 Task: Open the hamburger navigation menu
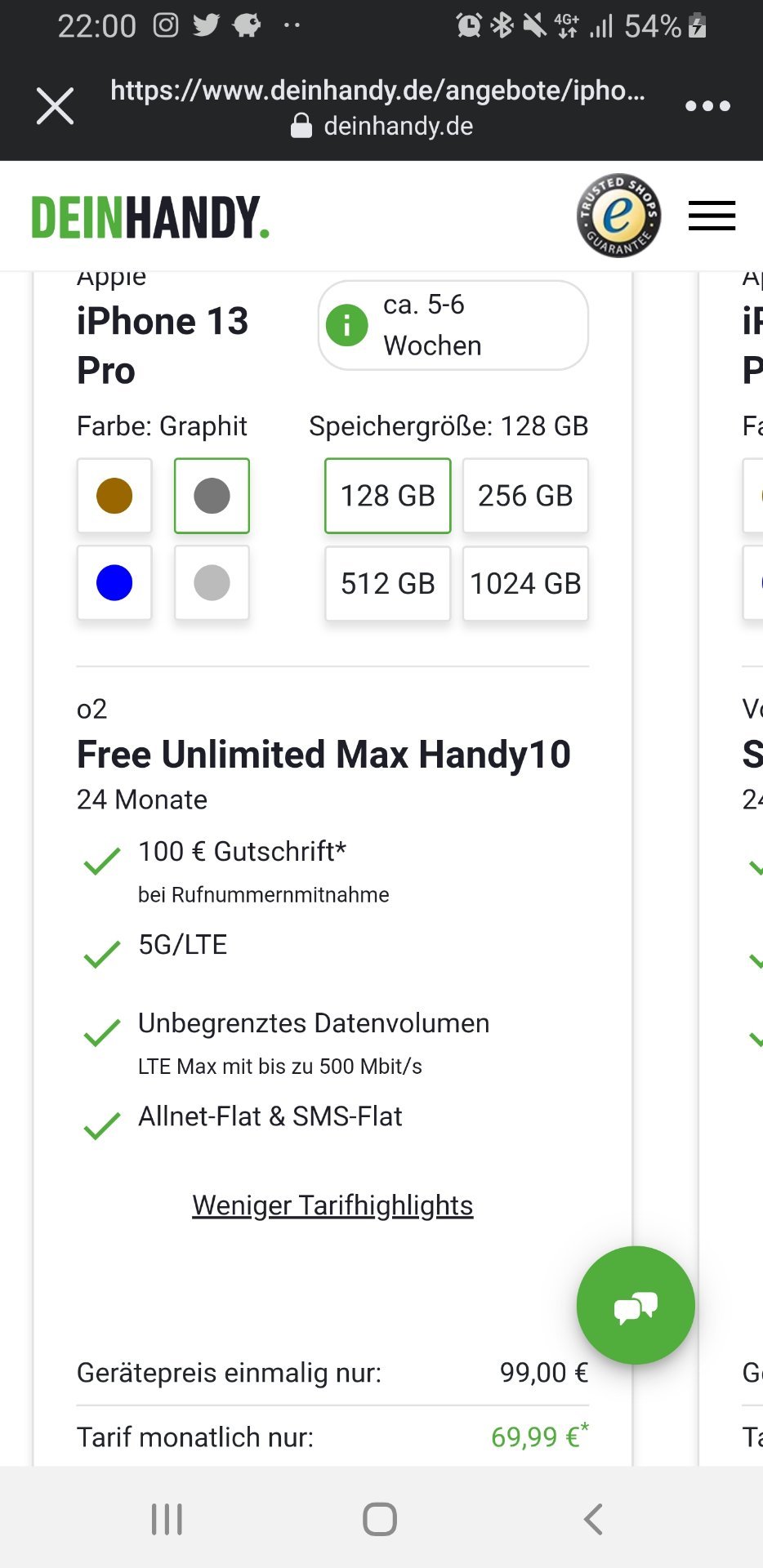(712, 216)
